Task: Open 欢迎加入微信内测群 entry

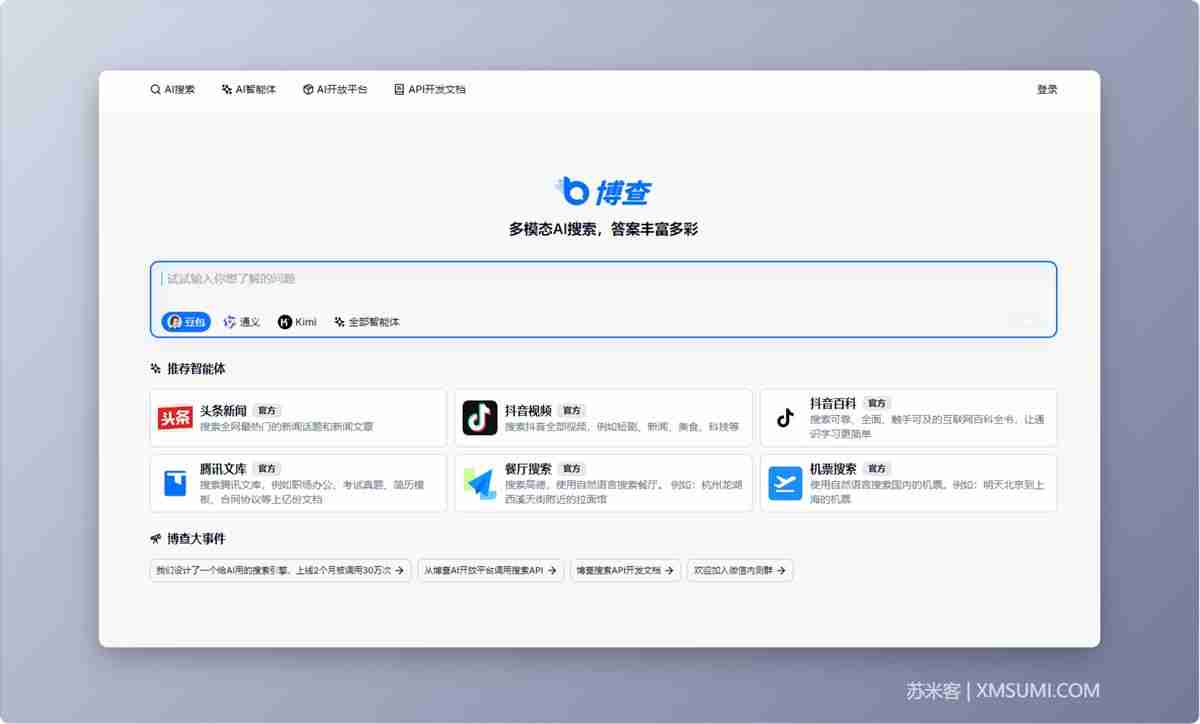Action: (x=739, y=570)
